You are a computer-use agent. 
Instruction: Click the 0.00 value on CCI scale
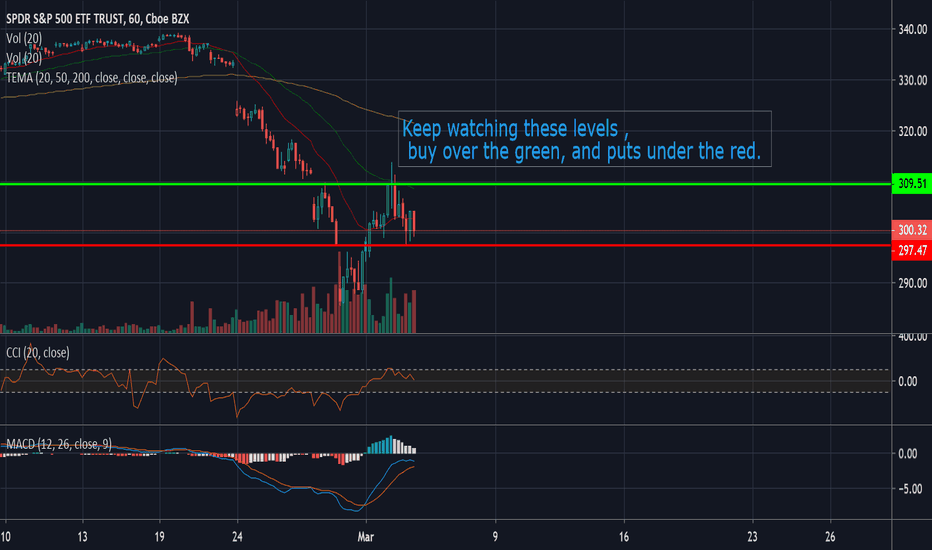908,381
